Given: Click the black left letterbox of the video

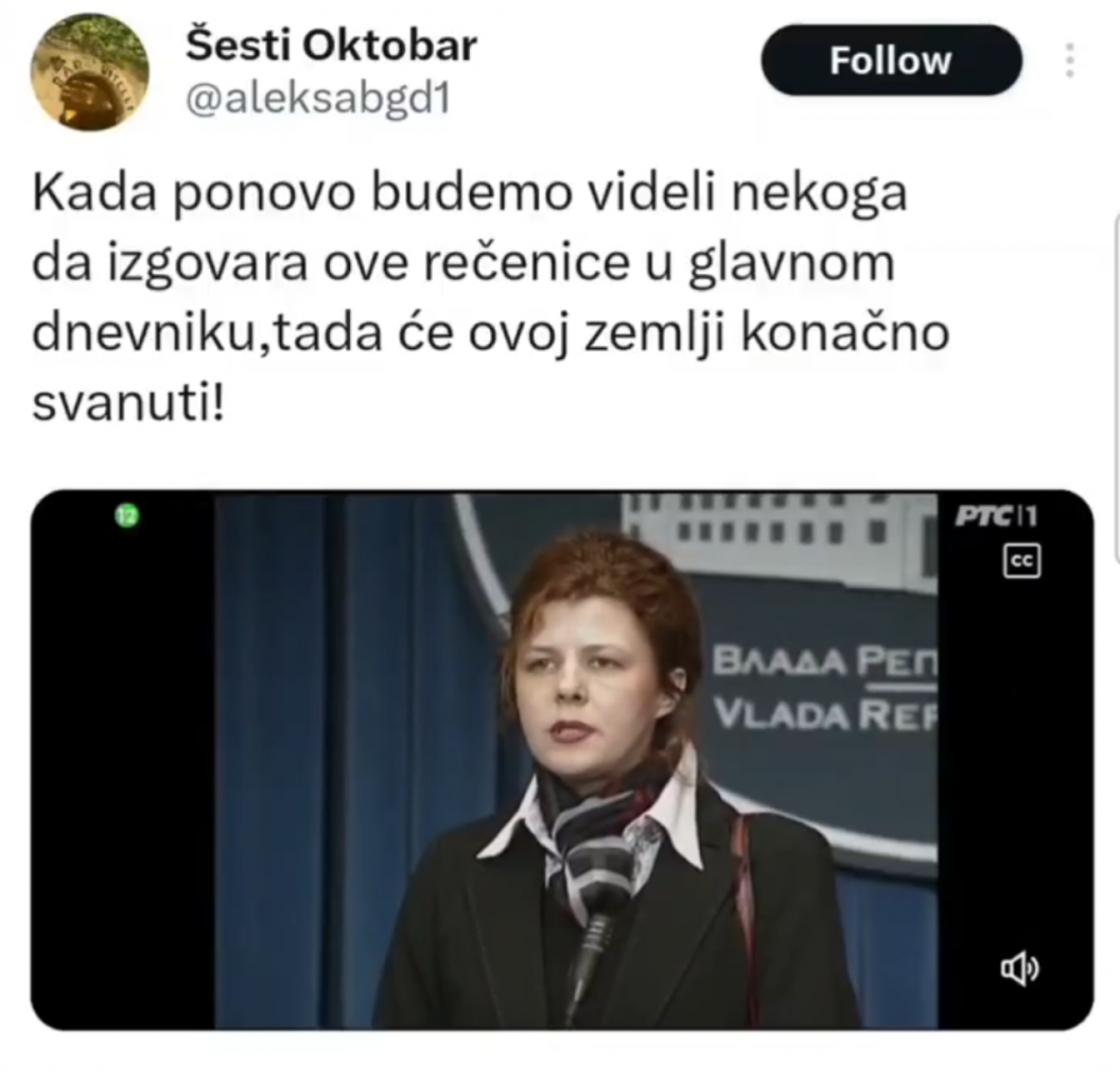Looking at the screenshot, I should pos(122,760).
